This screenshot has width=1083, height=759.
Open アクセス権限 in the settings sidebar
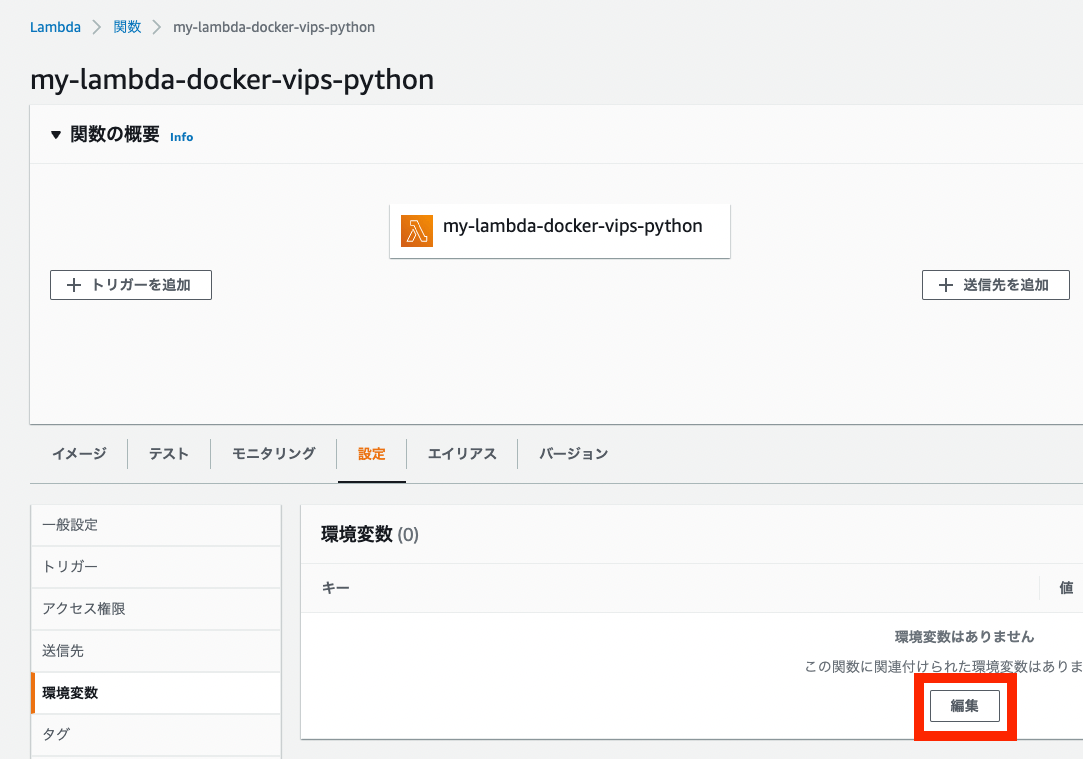coord(156,609)
